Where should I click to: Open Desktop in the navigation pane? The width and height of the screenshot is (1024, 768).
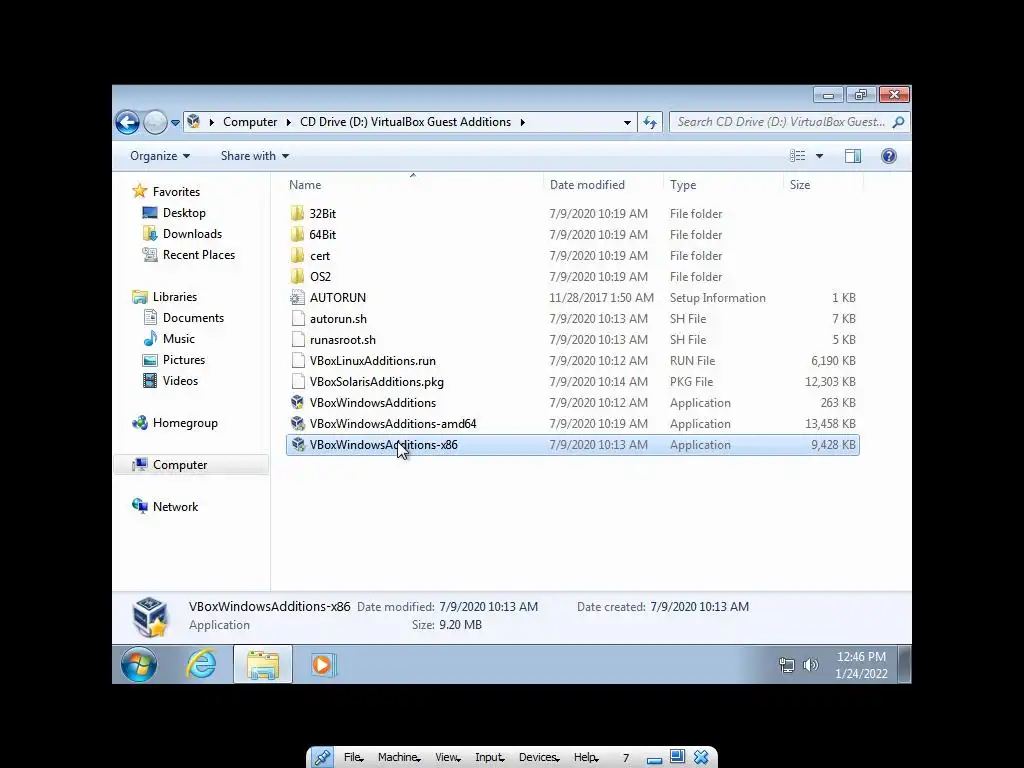(x=184, y=213)
